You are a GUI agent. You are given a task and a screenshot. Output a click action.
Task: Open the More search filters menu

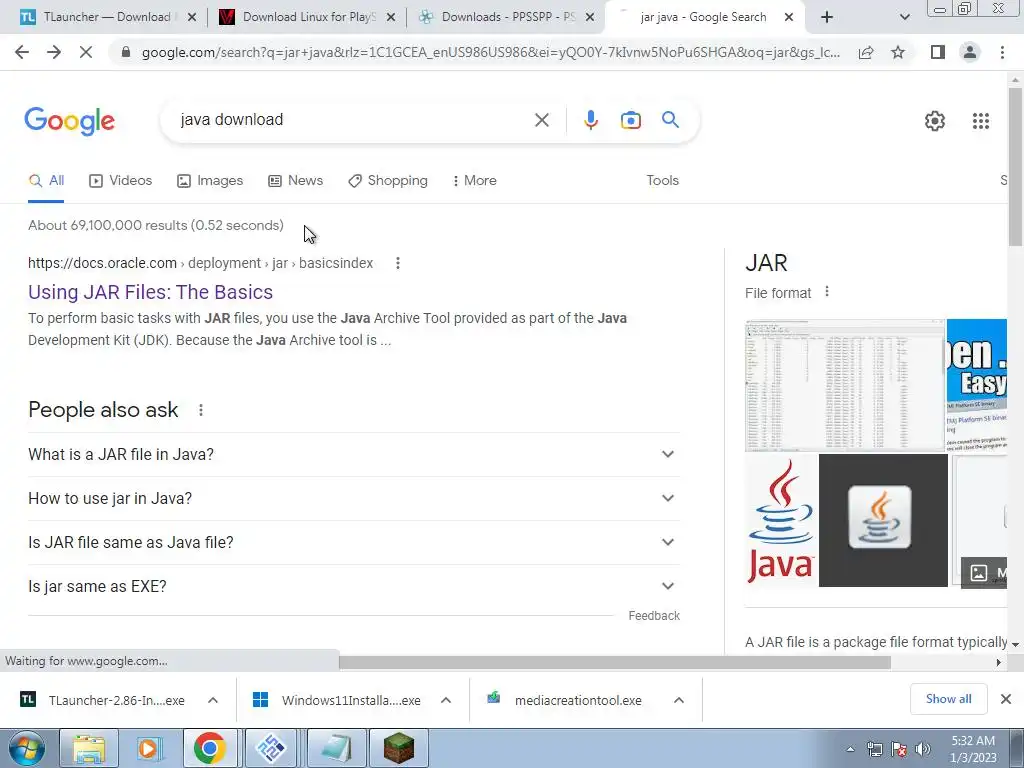(475, 181)
